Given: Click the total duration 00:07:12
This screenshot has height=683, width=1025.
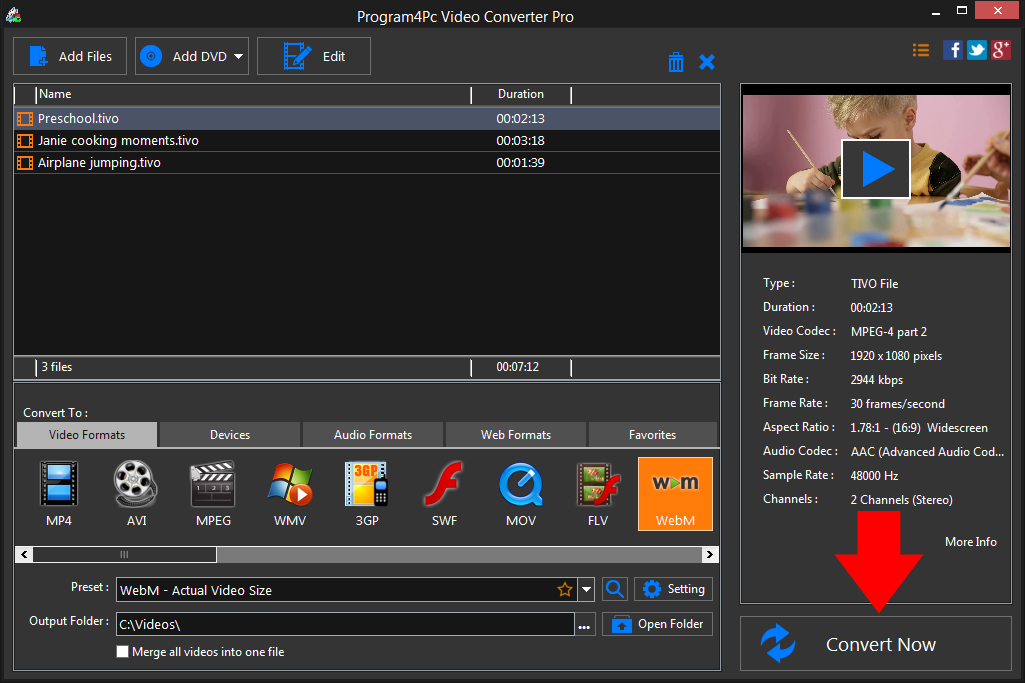Looking at the screenshot, I should click(x=518, y=367).
